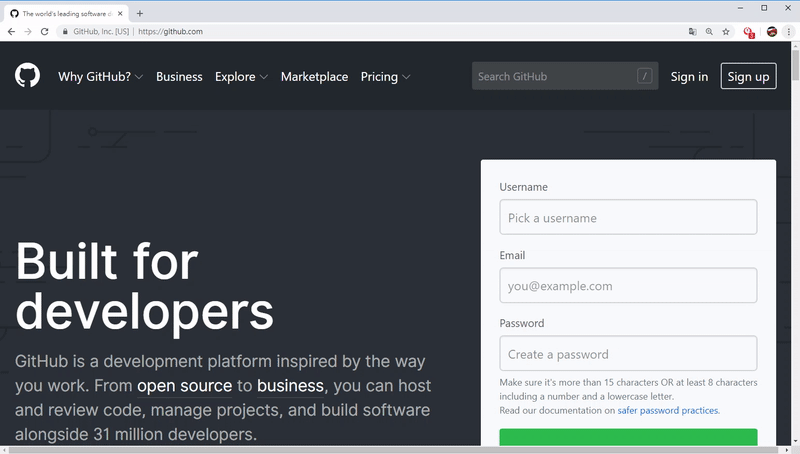Click the zoom magnifier icon in address bar
The image size is (800, 454).
click(709, 32)
